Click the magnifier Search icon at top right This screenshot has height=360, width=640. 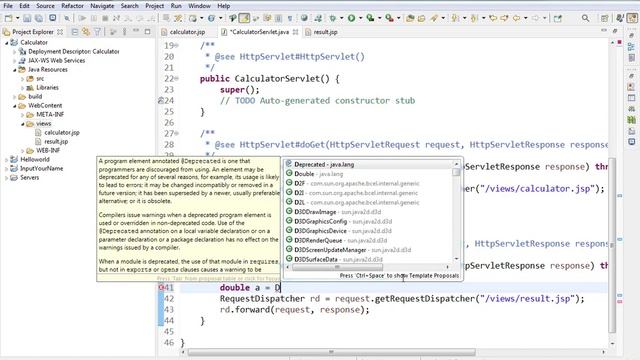tap(585, 18)
